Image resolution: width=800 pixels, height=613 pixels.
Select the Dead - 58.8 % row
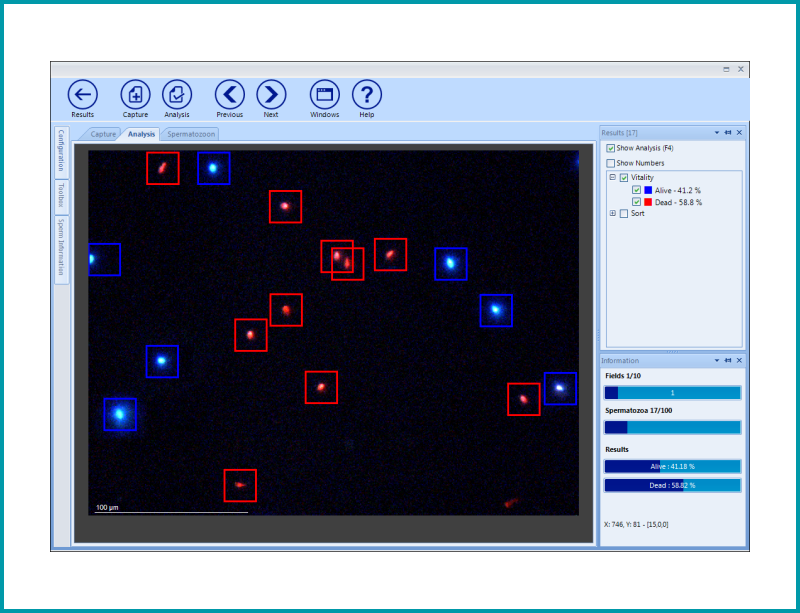[x=678, y=203]
